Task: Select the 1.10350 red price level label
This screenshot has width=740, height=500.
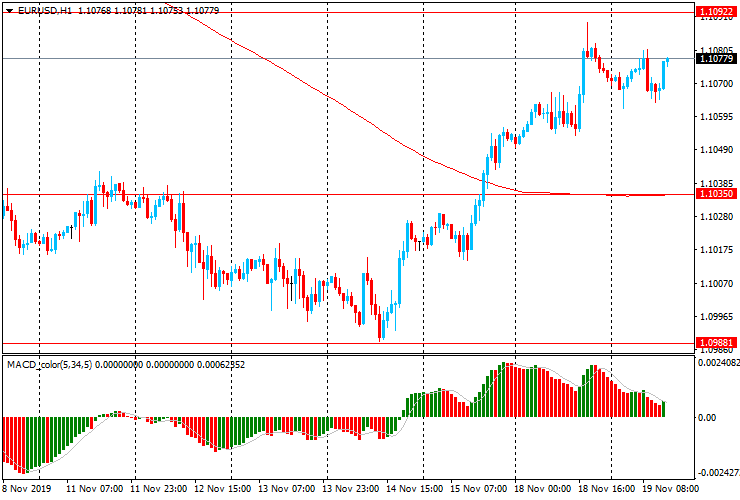Action: pyautogui.click(x=716, y=194)
